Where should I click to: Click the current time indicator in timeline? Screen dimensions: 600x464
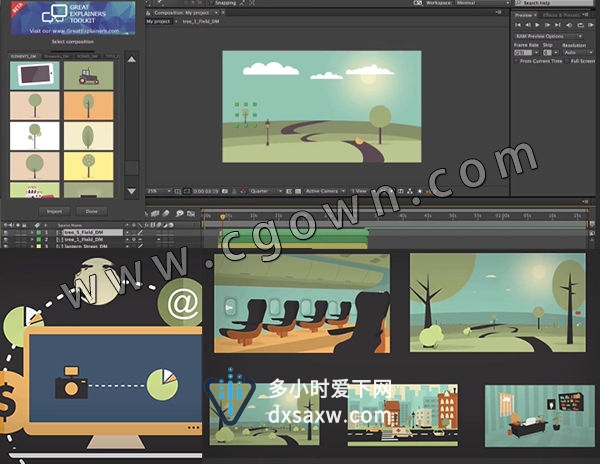(x=223, y=217)
